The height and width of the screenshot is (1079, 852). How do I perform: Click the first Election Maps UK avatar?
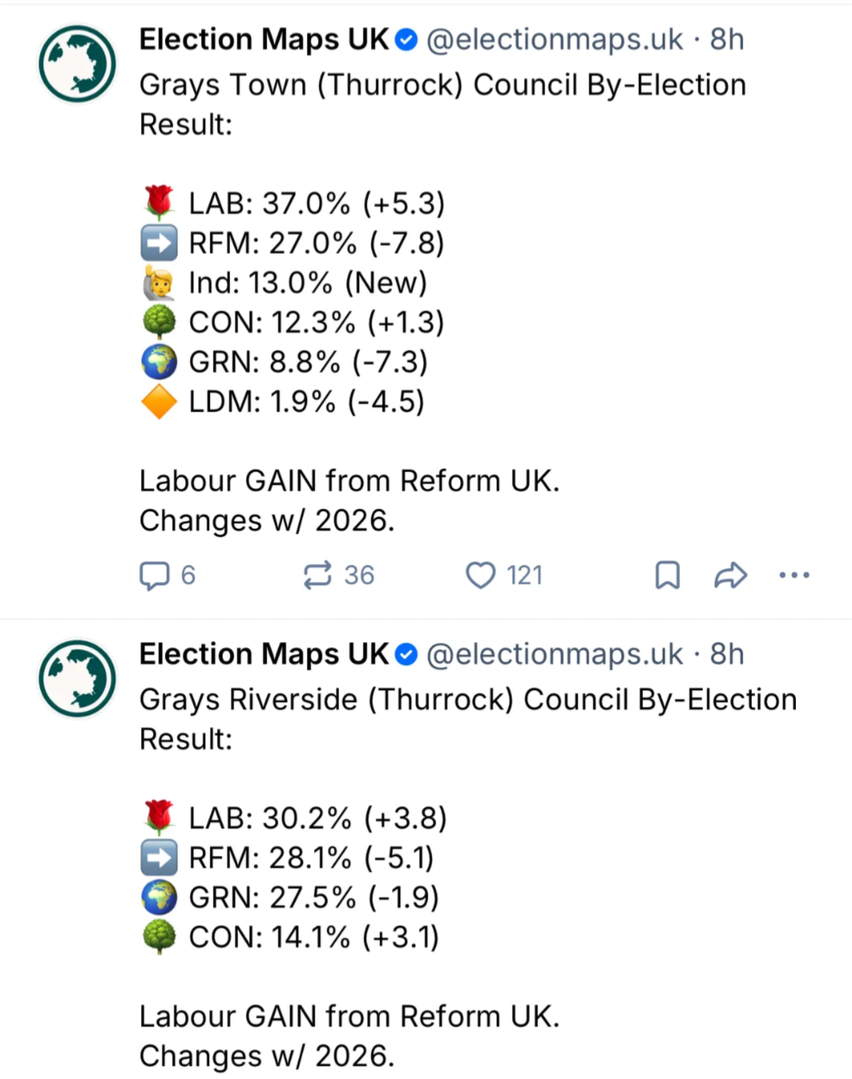[x=78, y=64]
